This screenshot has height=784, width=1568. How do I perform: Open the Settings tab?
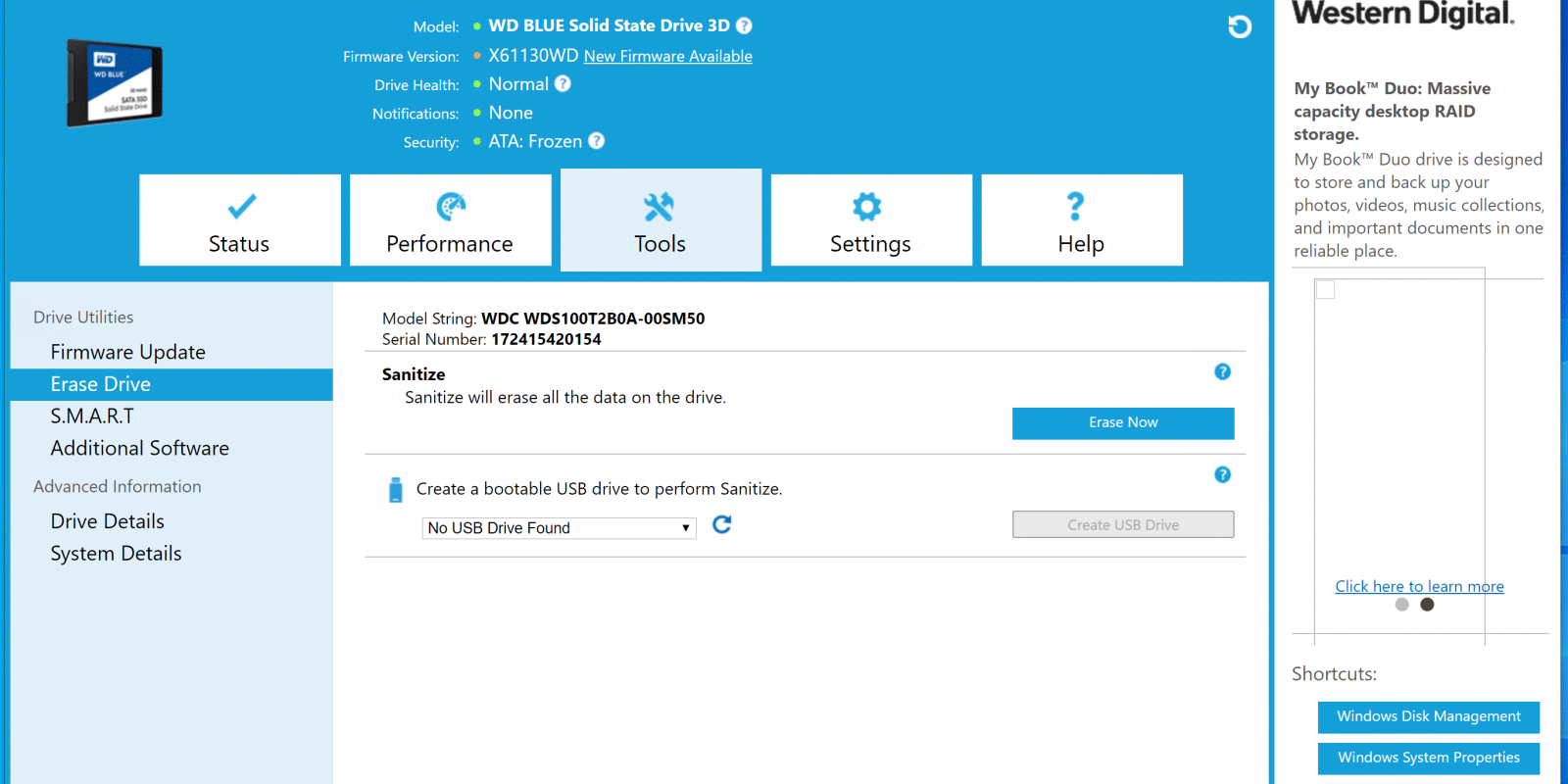871,220
